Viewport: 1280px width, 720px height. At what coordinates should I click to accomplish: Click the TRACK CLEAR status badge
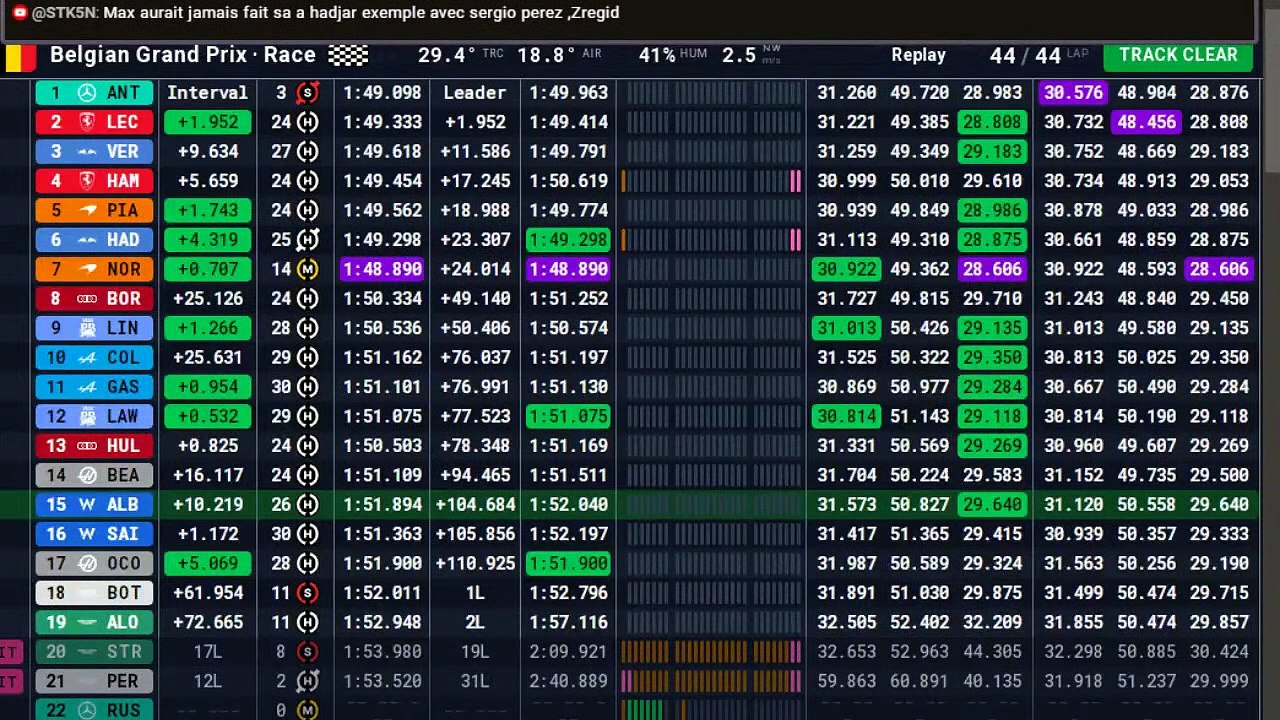(1178, 56)
